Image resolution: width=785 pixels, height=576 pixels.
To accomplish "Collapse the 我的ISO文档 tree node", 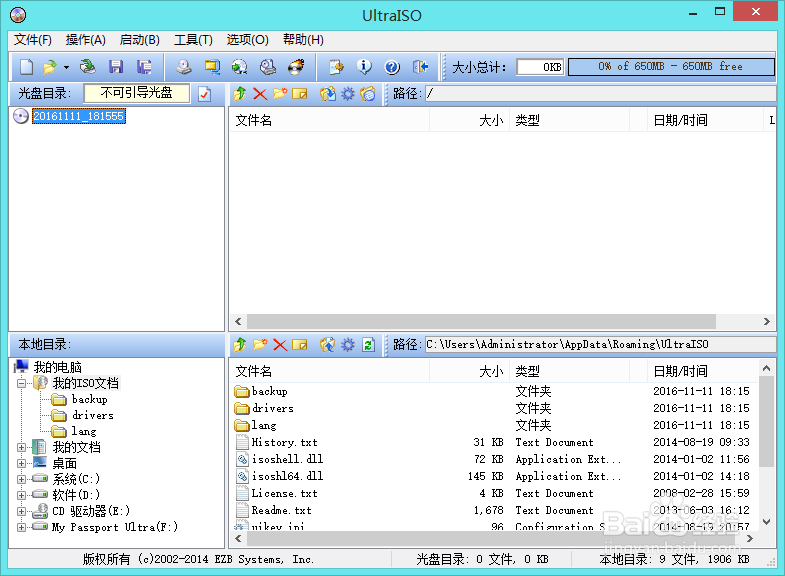I will click(x=22, y=384).
